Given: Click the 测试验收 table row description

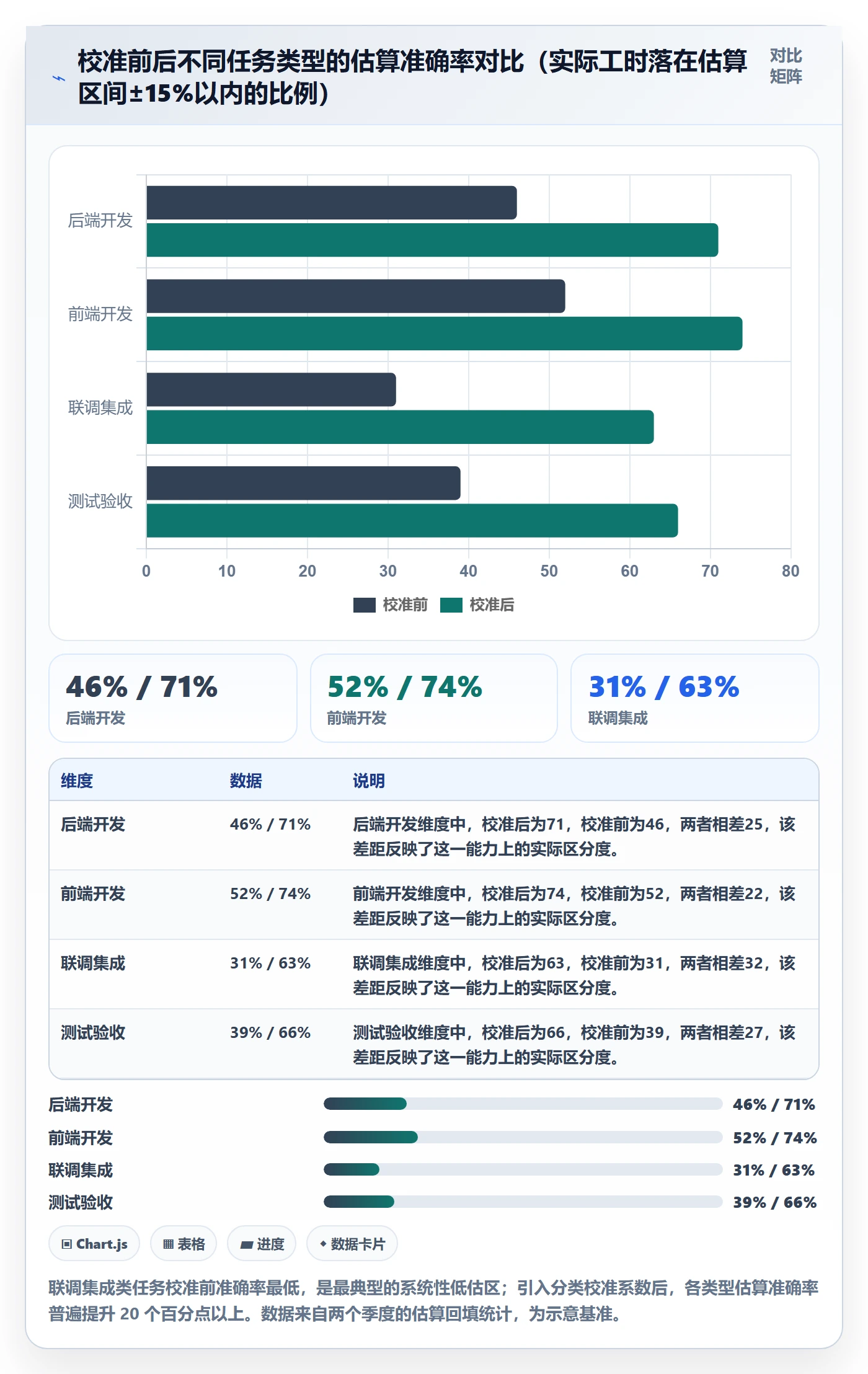Looking at the screenshot, I should tap(574, 1045).
